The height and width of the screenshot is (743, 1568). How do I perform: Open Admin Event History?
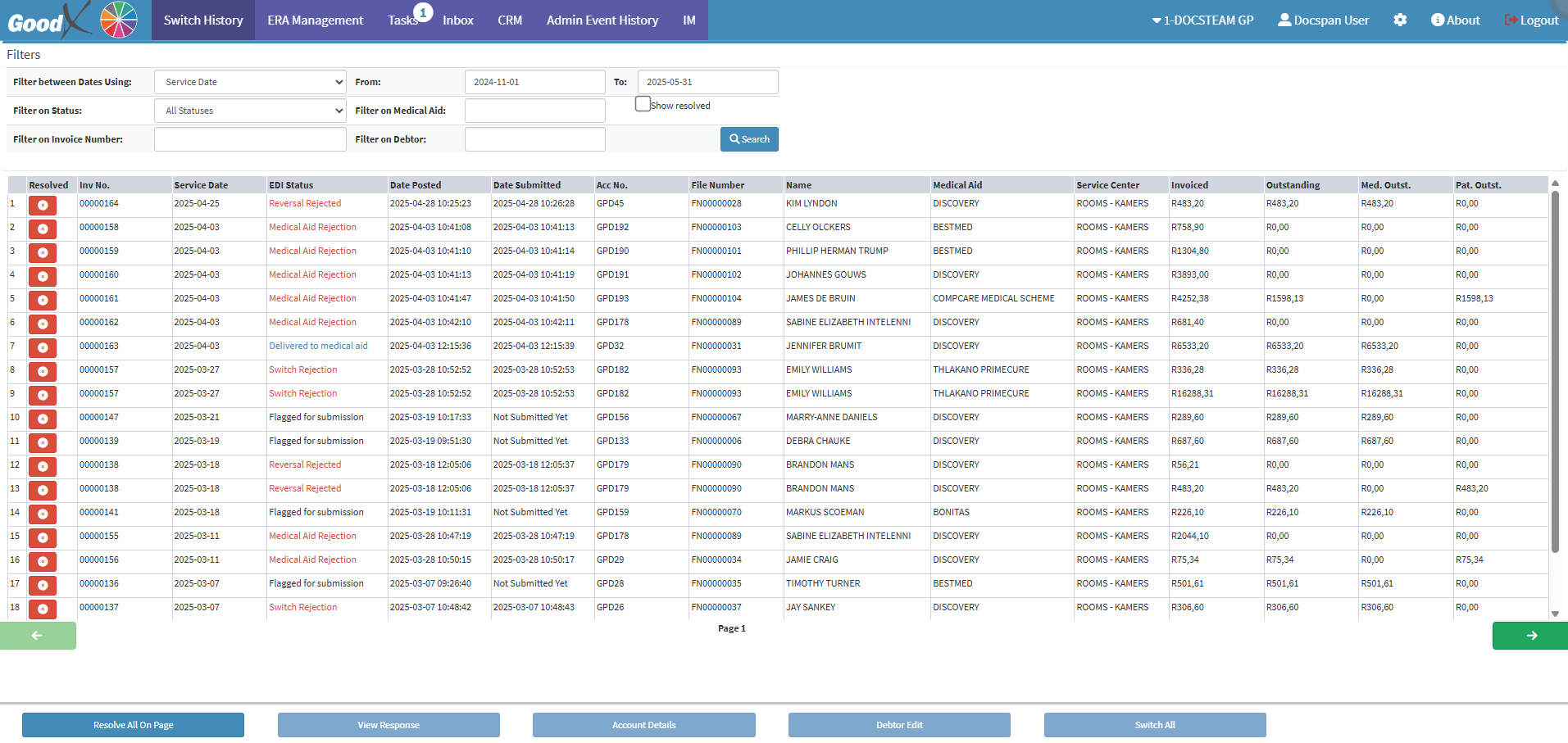[x=602, y=20]
